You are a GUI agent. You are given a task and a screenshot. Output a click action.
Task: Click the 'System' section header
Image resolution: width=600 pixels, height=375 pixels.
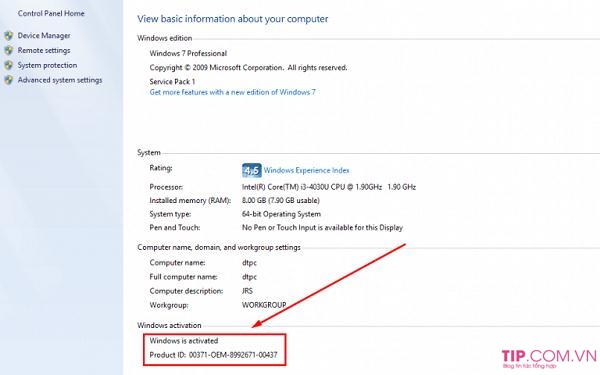pos(149,153)
